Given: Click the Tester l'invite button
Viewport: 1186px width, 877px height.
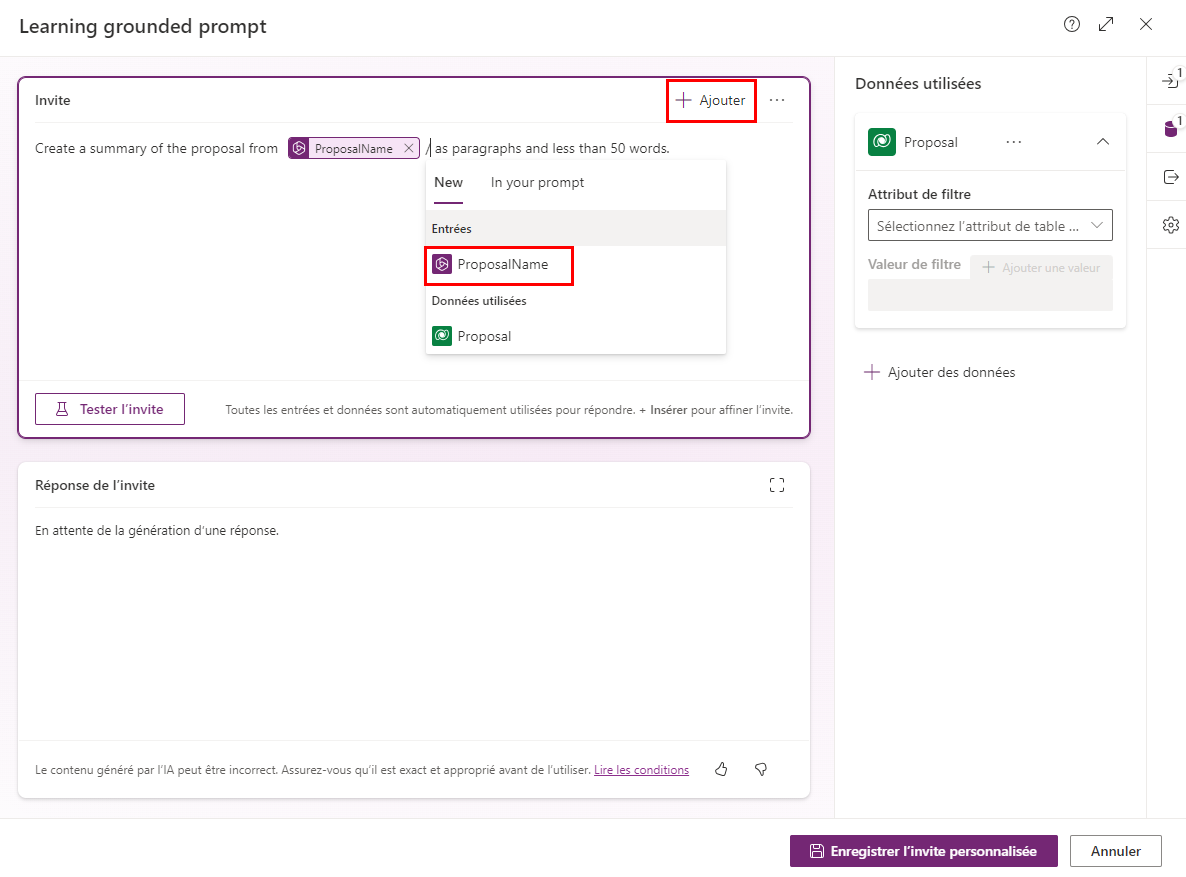Looking at the screenshot, I should coord(109,408).
